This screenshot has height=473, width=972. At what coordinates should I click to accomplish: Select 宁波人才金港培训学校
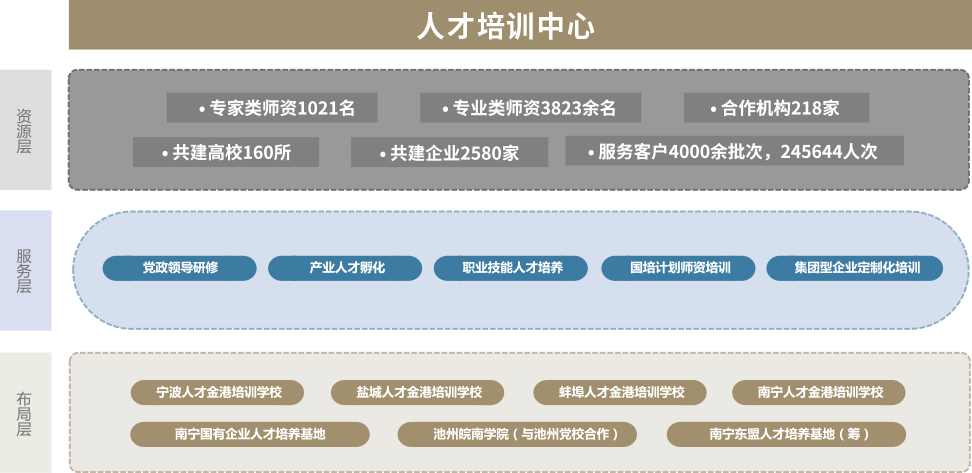click(218, 392)
